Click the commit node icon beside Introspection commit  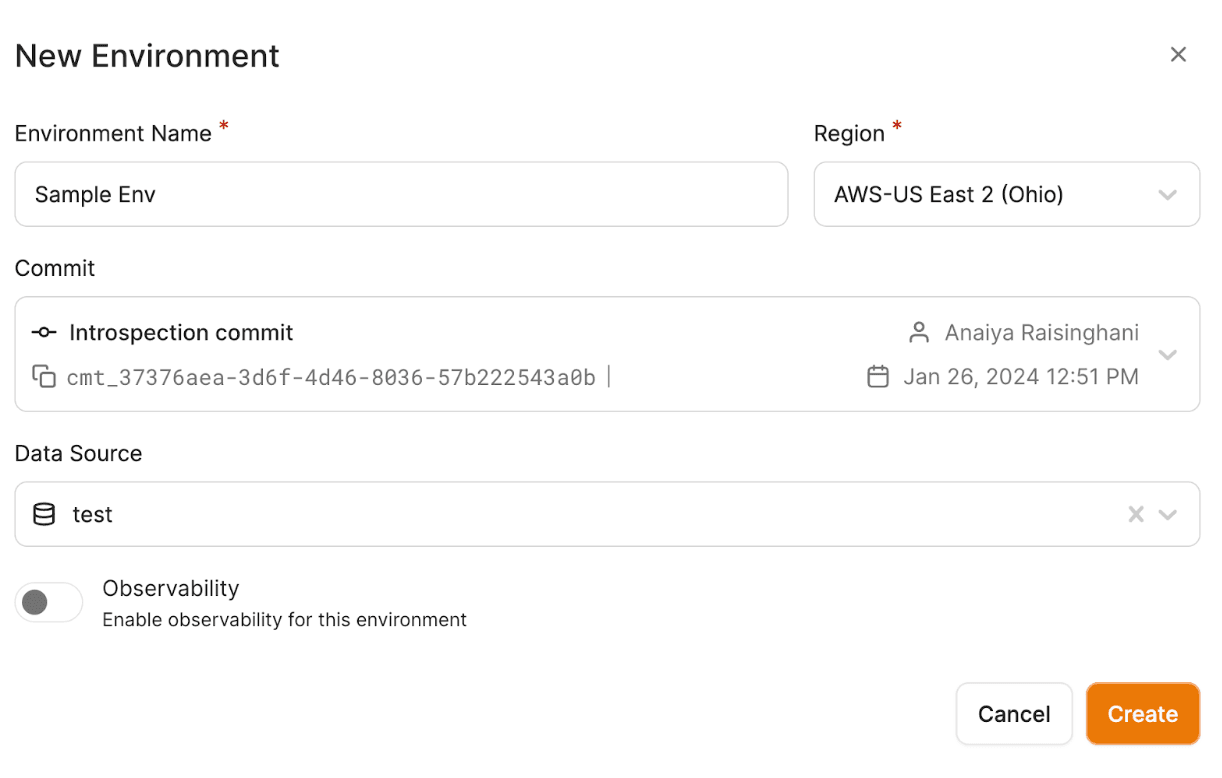tap(44, 333)
